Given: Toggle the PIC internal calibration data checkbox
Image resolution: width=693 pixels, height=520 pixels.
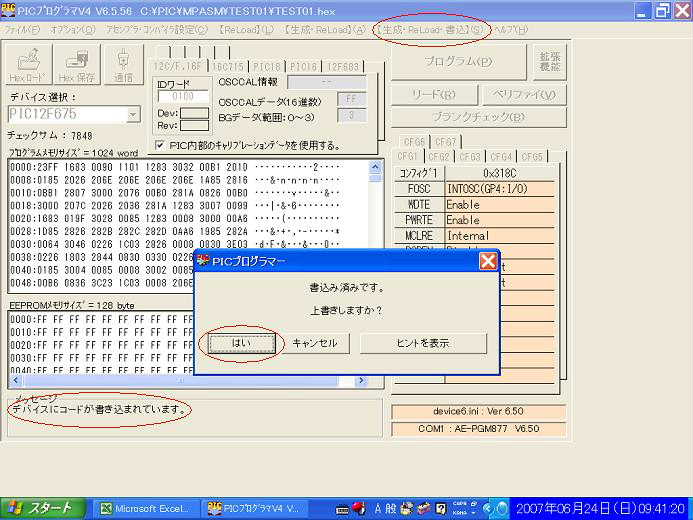Looking at the screenshot, I should click(162, 145).
